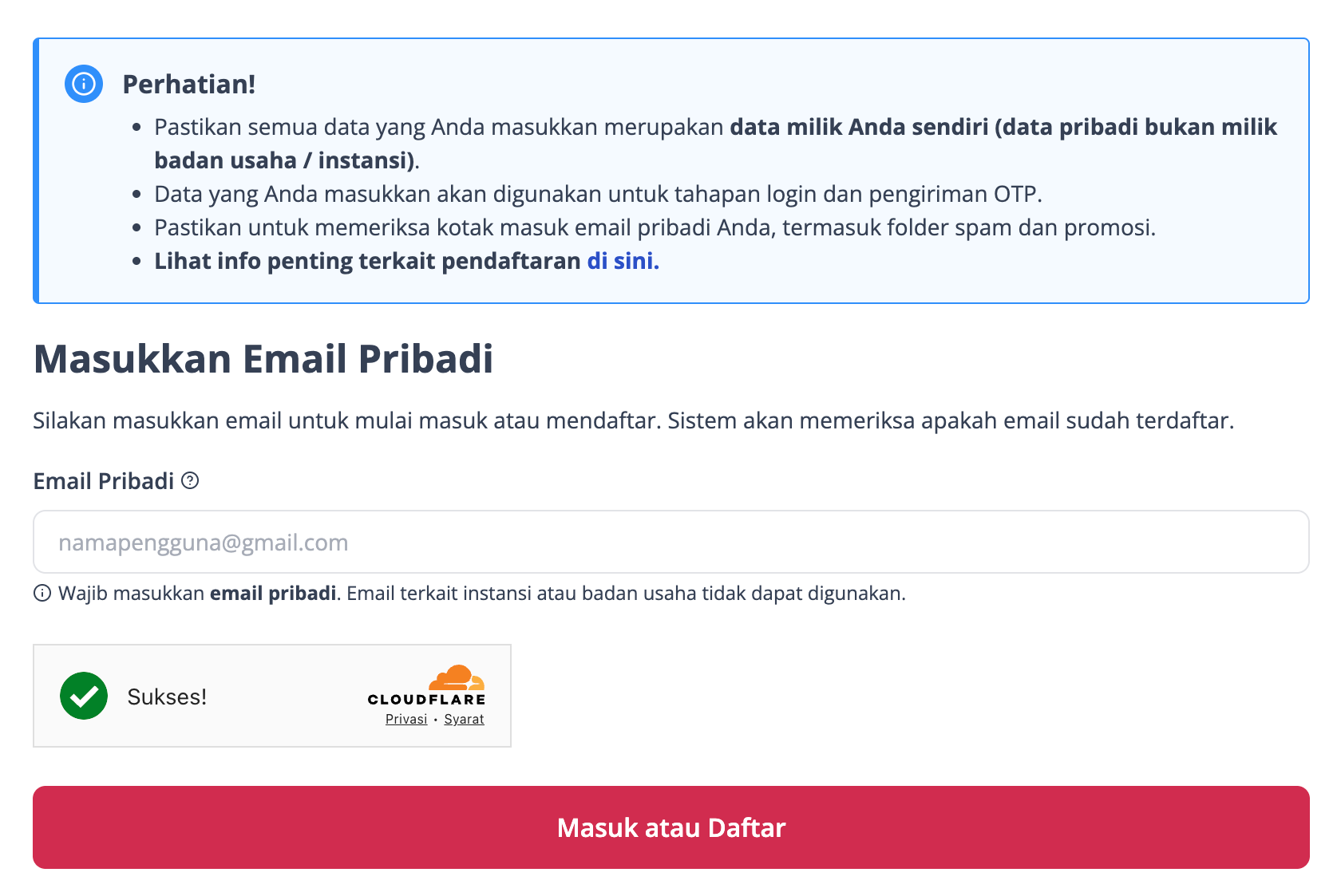Open the Syarat link in Cloudflare widget
The width and height of the screenshot is (1337, 896).
click(464, 719)
